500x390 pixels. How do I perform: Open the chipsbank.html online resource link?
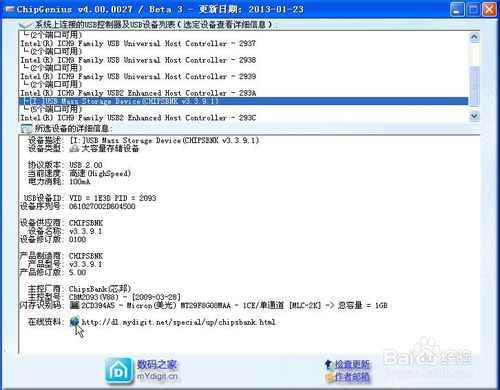click(178, 322)
